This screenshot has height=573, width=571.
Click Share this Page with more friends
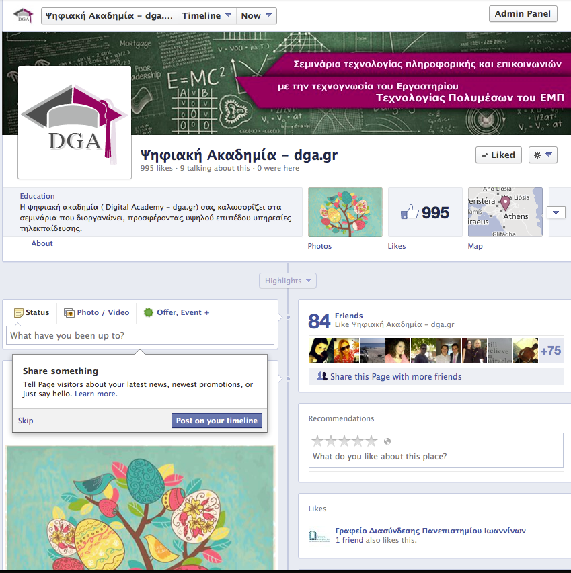pos(396,377)
